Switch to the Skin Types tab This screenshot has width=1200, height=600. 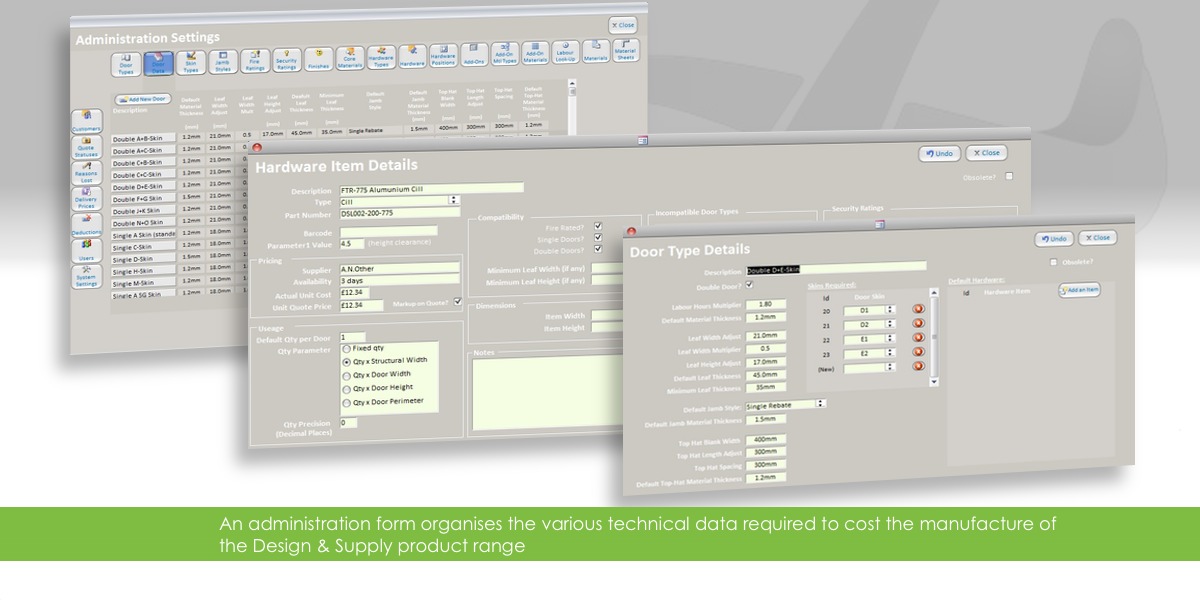[191, 63]
